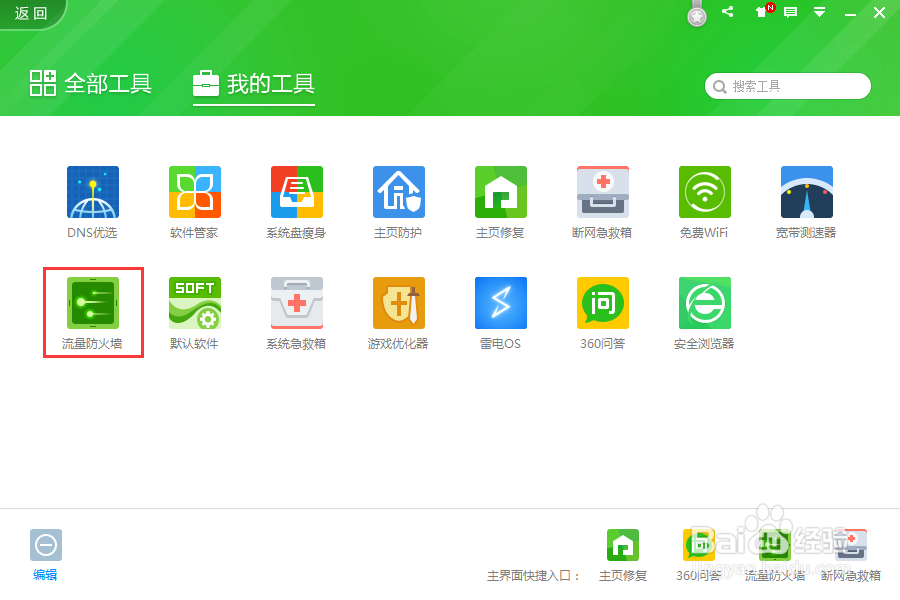Viewport: 900px width, 600px height.
Task: Open the feedback message icon
Action: 790,12
